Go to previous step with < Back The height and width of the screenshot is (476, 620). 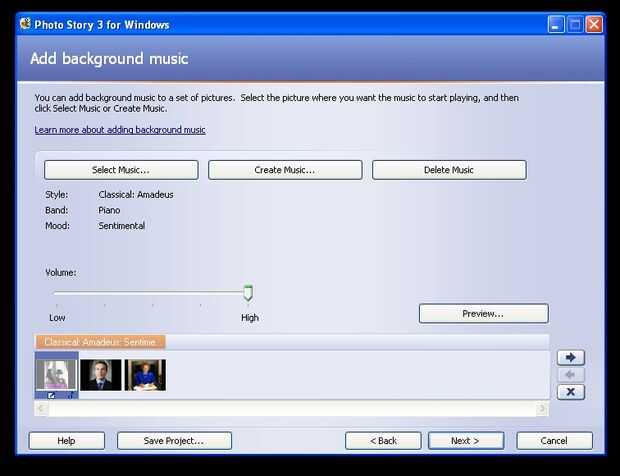click(x=383, y=440)
